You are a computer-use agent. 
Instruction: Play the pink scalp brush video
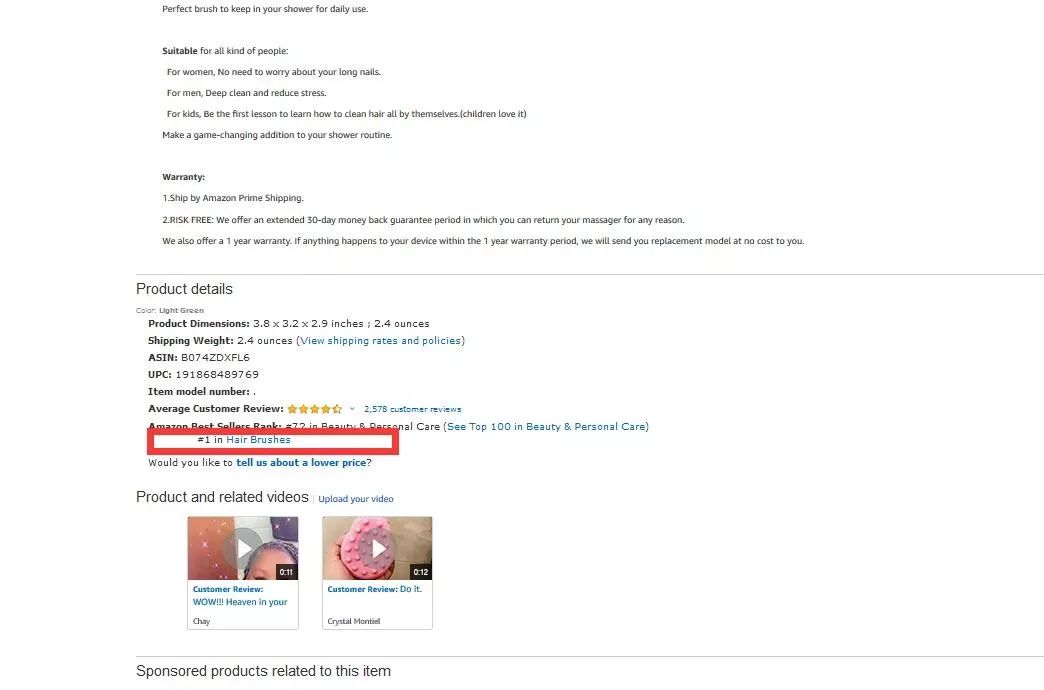point(378,548)
